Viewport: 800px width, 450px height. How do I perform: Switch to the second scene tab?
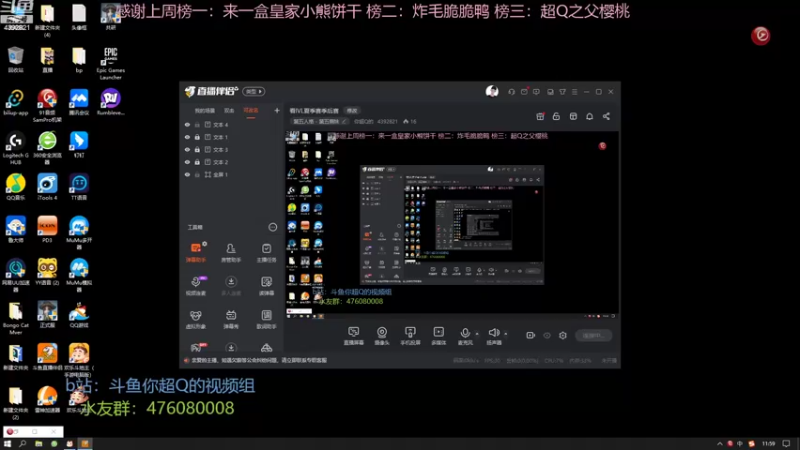229,111
